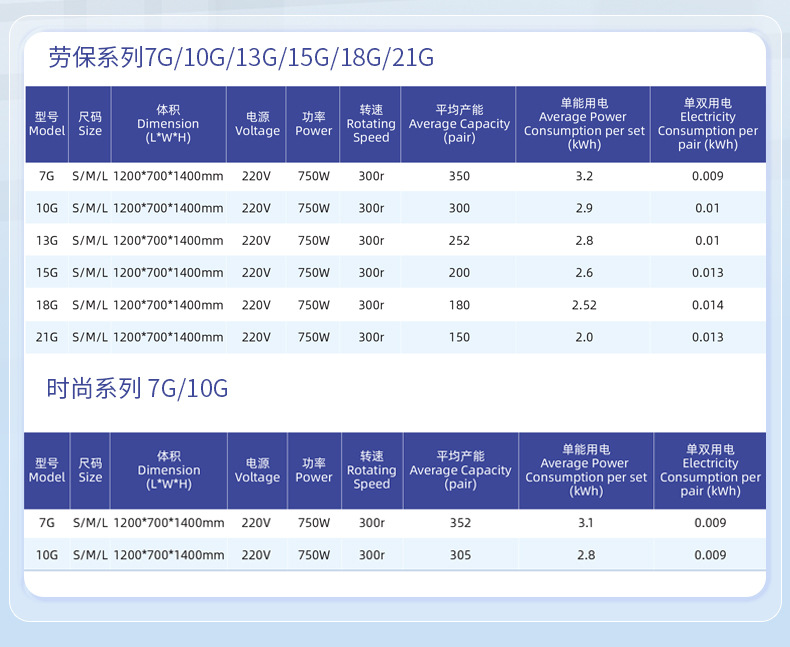Select 750W power in the 13G row
The height and width of the screenshot is (647, 790).
[x=313, y=241]
